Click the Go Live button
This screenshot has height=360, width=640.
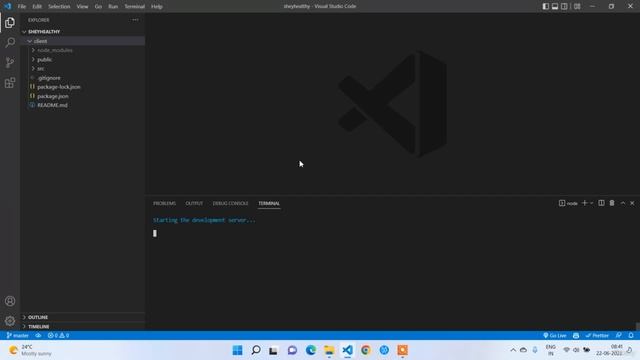point(555,335)
